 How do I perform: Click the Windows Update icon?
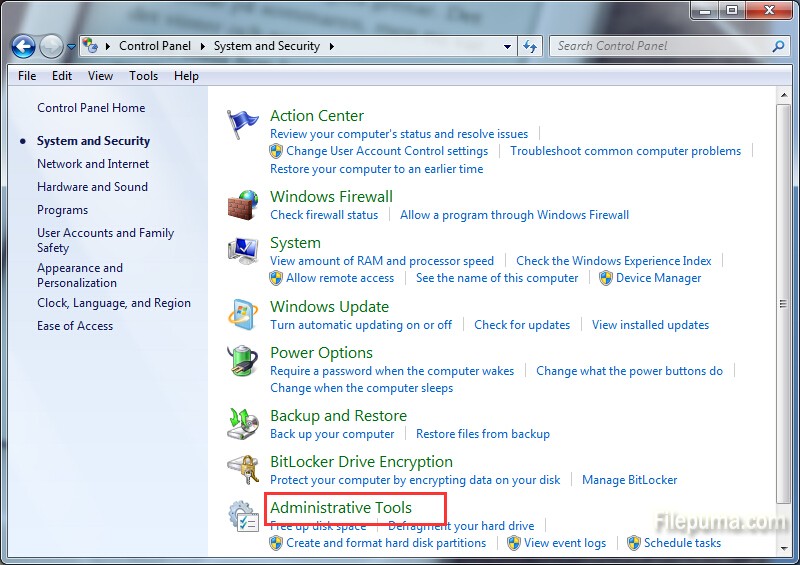243,315
